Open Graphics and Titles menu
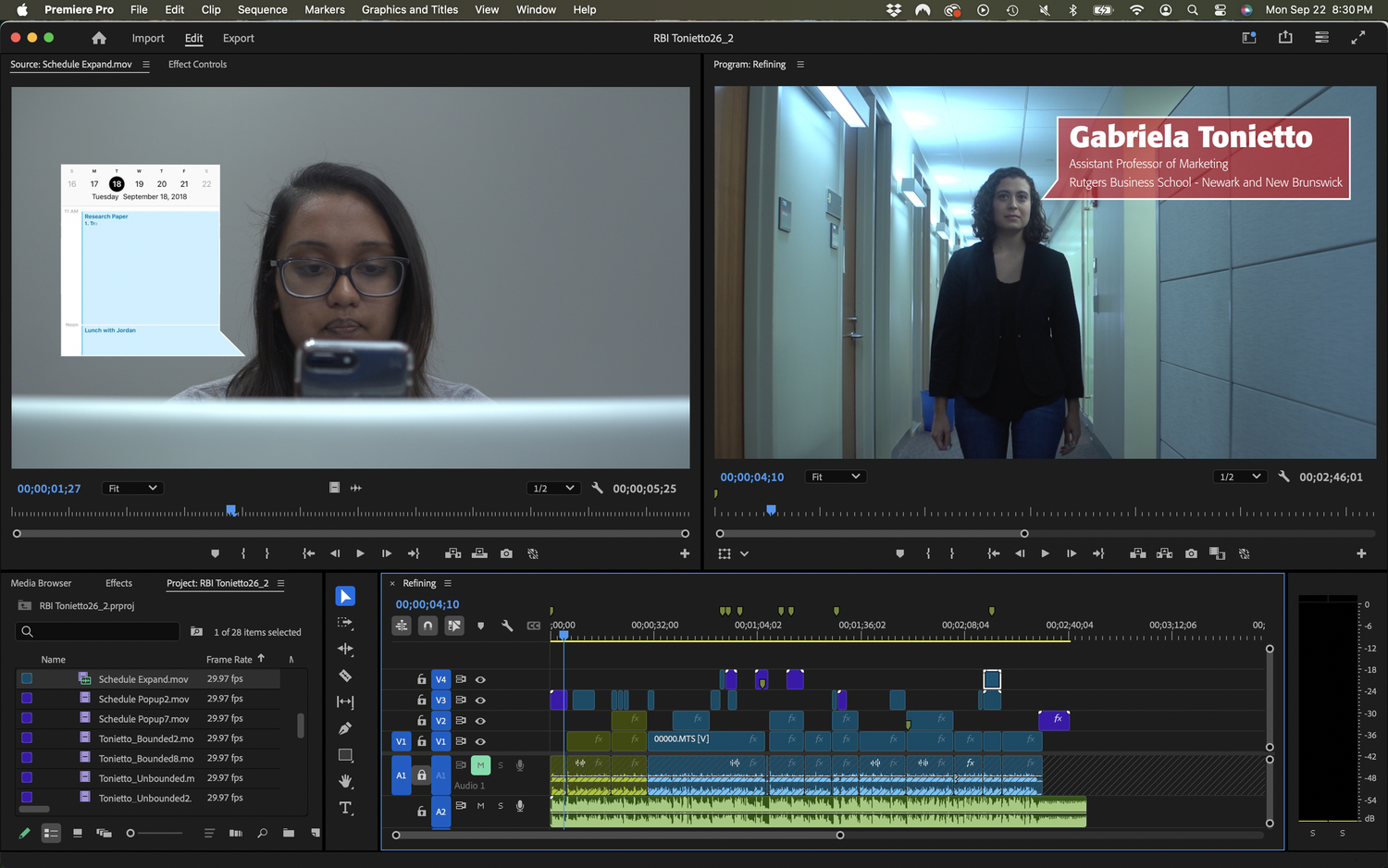 click(410, 9)
